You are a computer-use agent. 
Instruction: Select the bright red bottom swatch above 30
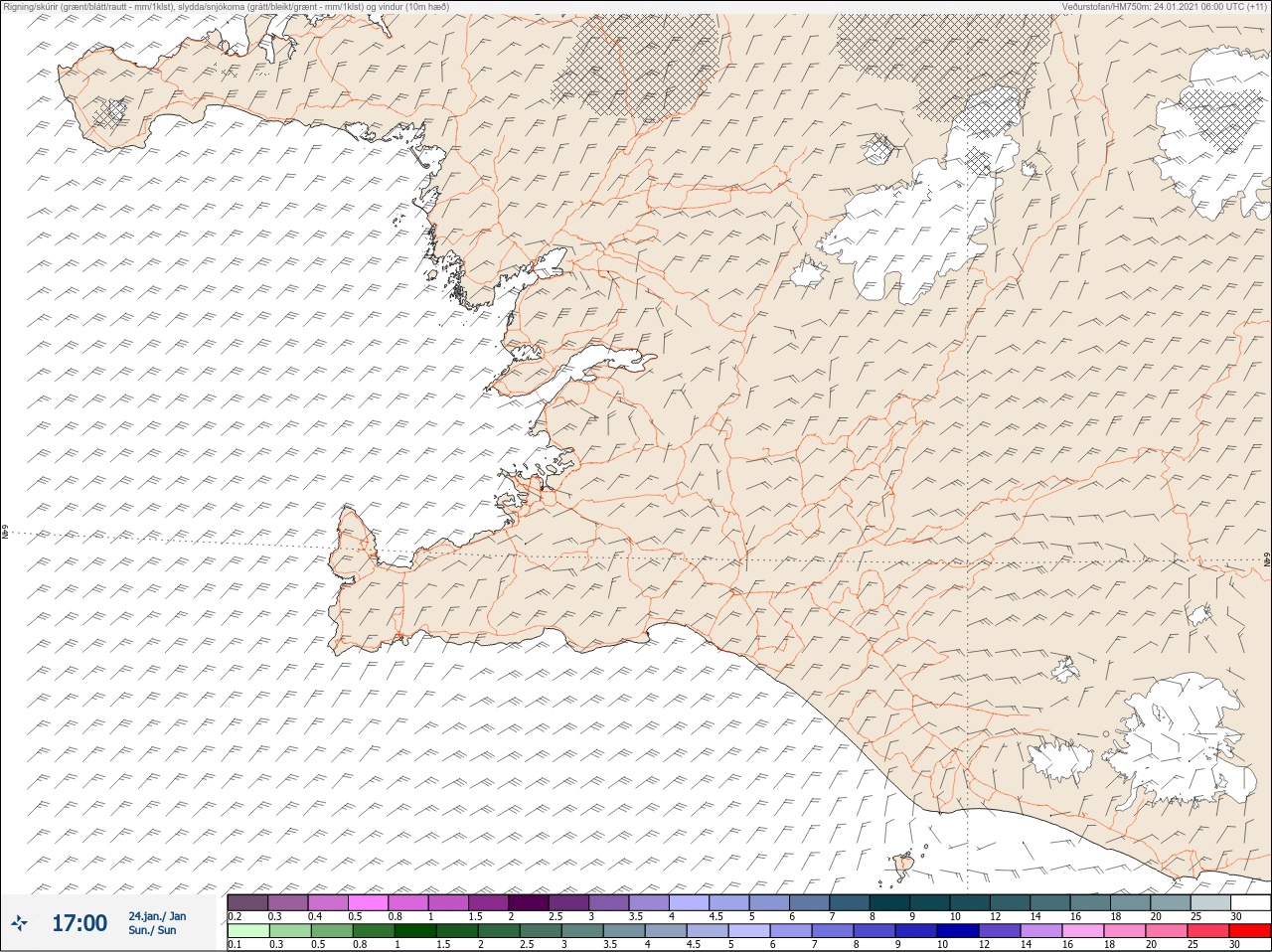pos(1251,931)
